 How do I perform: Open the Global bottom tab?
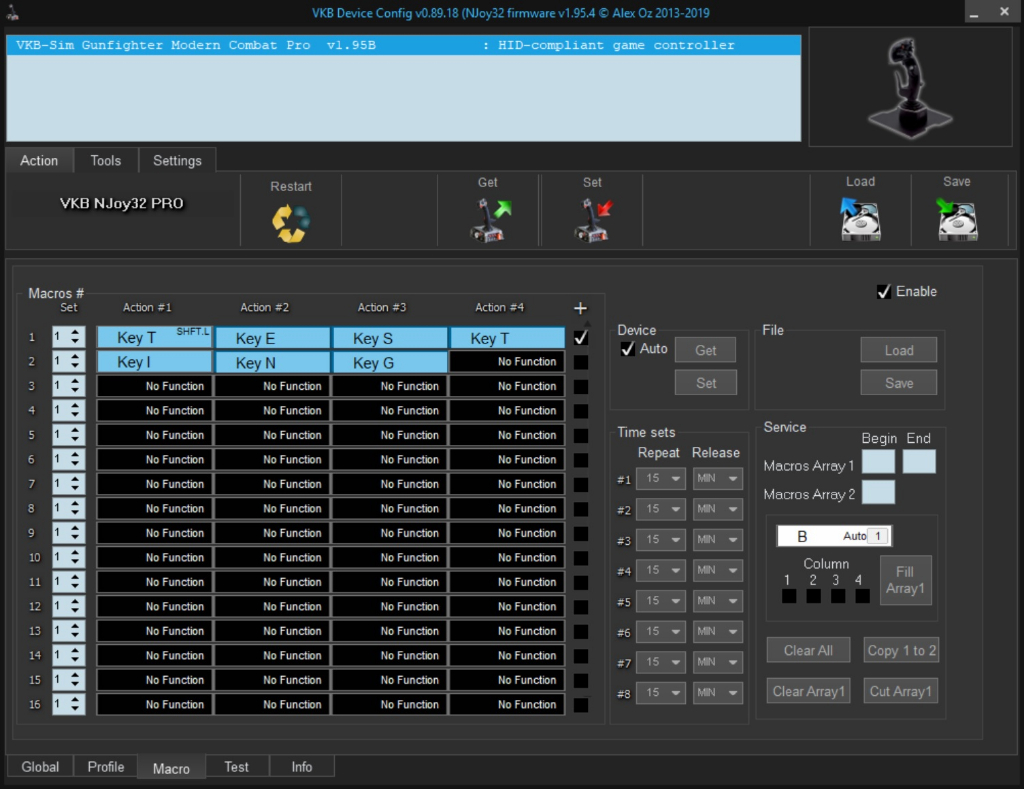(x=40, y=767)
